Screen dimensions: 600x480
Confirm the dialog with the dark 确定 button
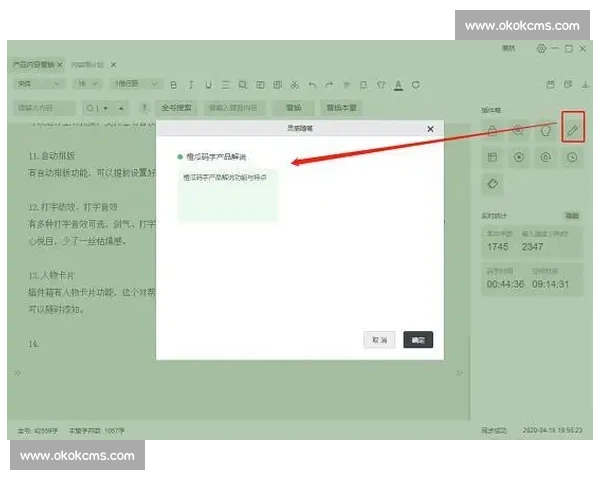pyautogui.click(x=418, y=340)
